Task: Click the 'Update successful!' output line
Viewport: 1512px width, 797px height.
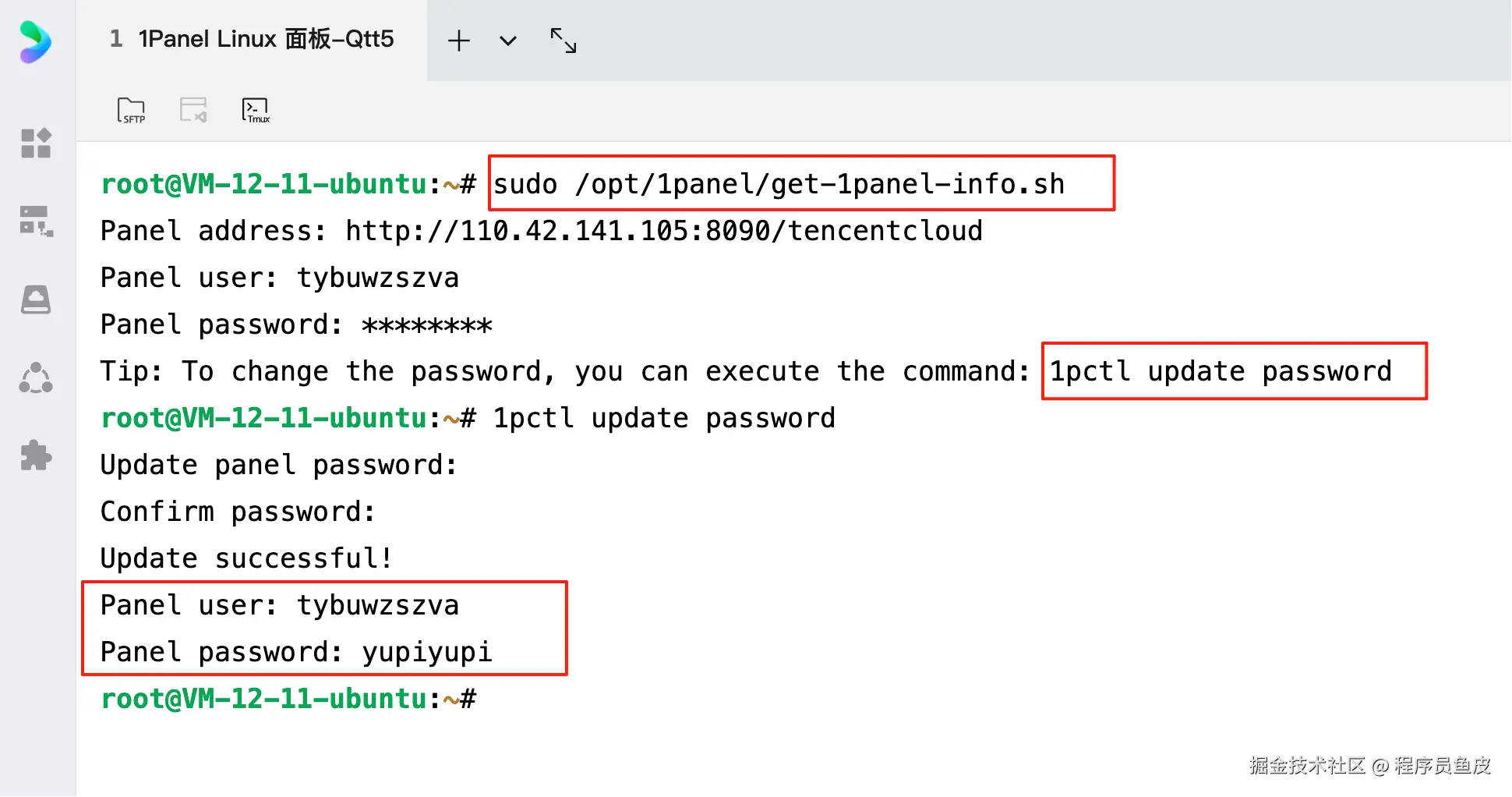Action: [246, 558]
